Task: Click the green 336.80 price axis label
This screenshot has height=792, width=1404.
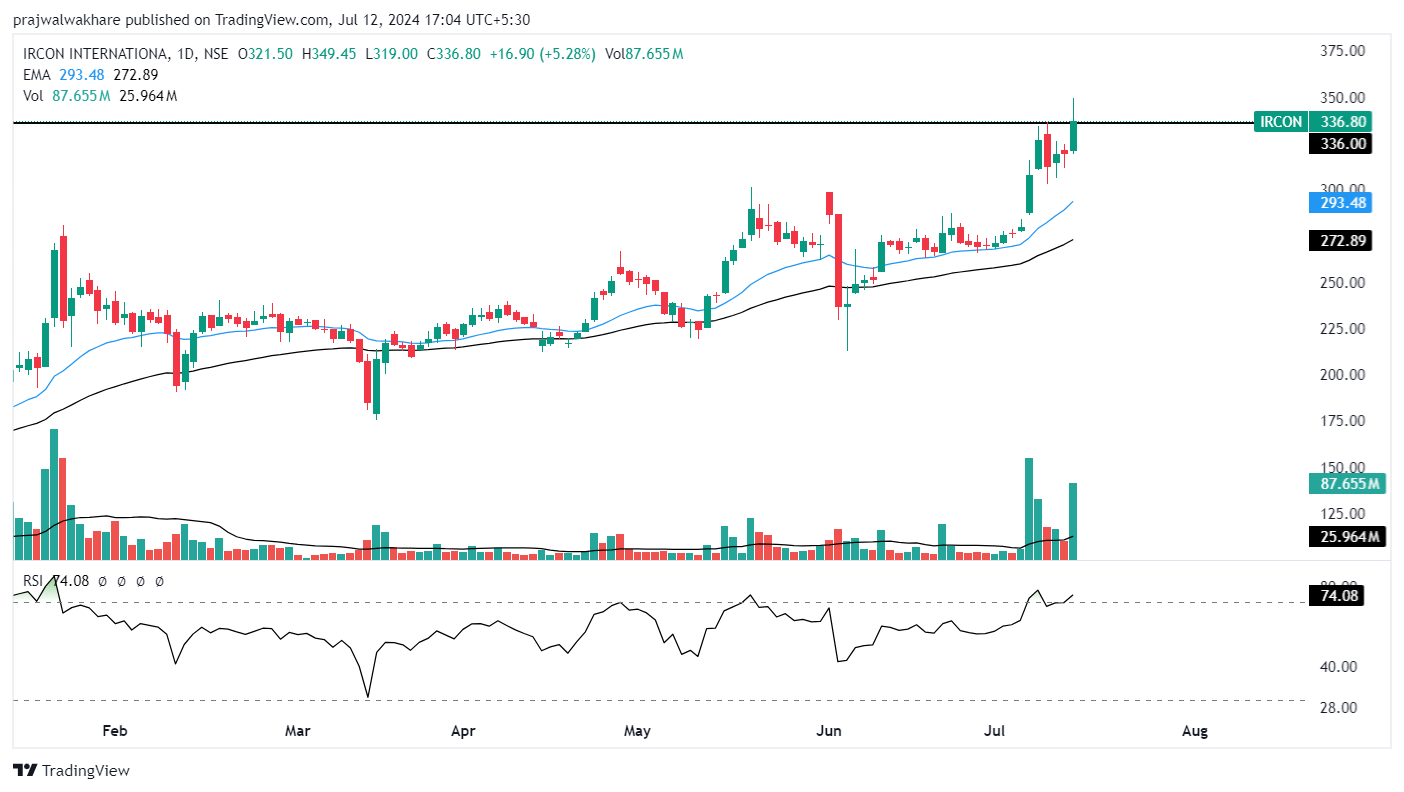Action: pos(1340,122)
